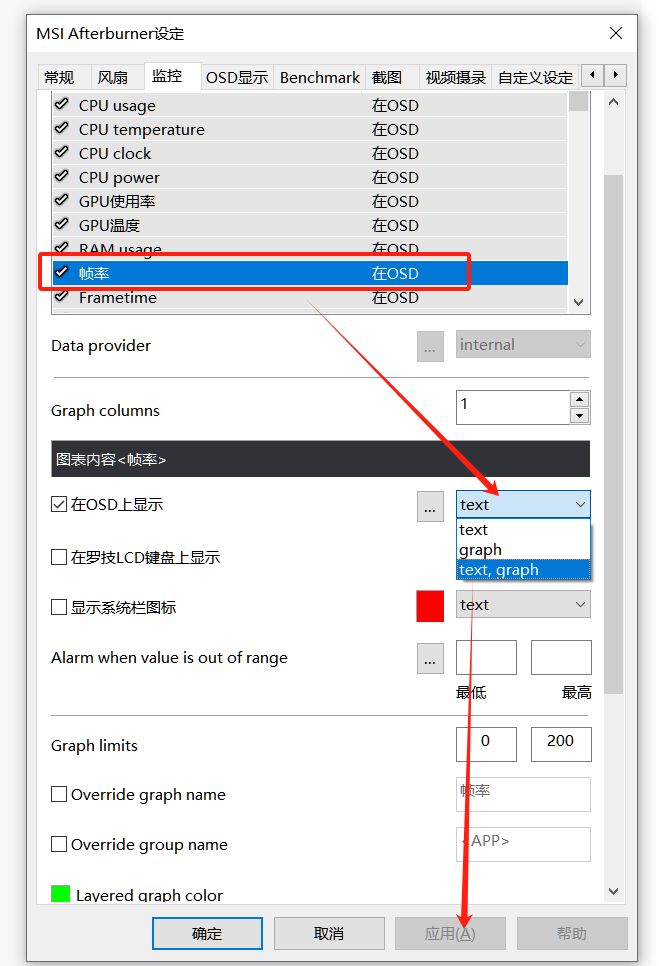Apply changes with 应用(A) button

450,933
